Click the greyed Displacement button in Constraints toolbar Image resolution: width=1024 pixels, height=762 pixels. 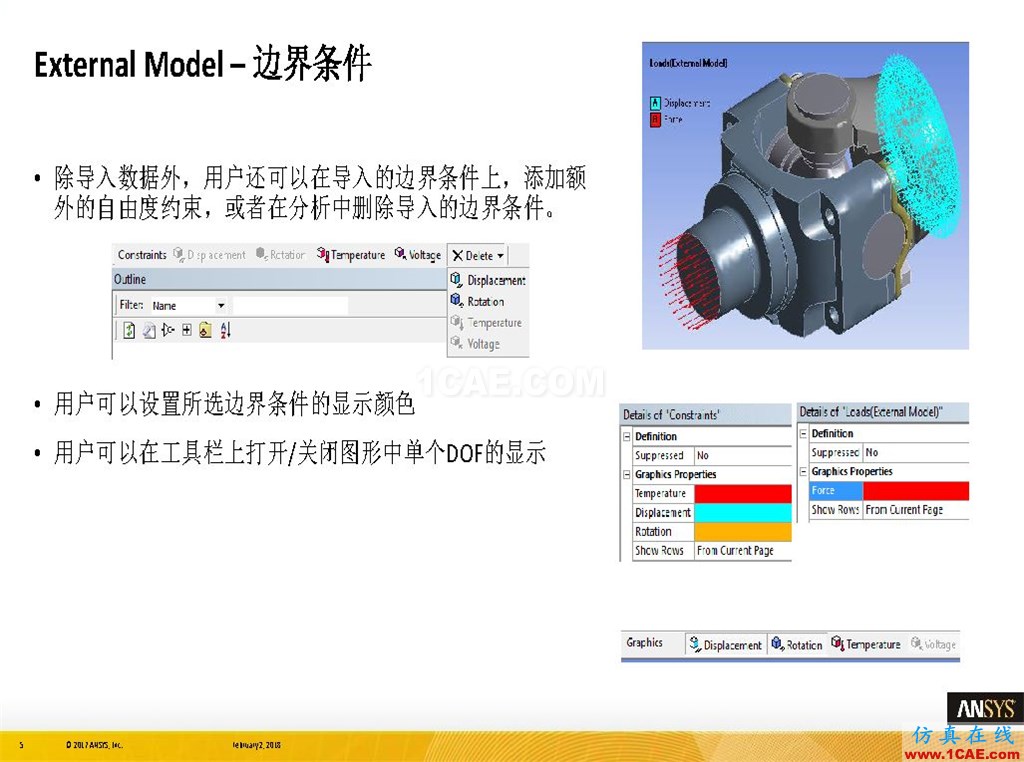209,255
